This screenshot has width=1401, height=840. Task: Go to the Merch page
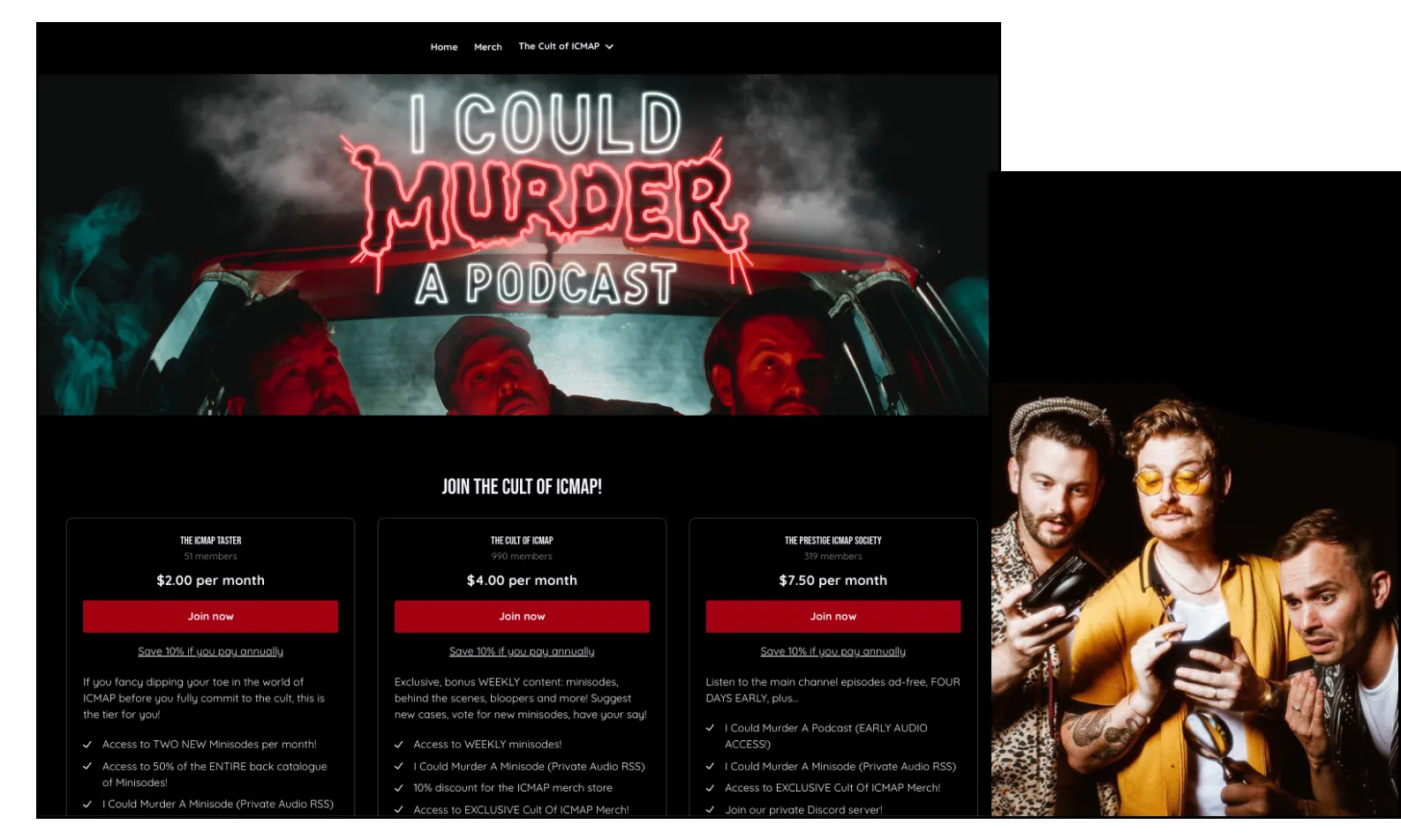click(487, 47)
